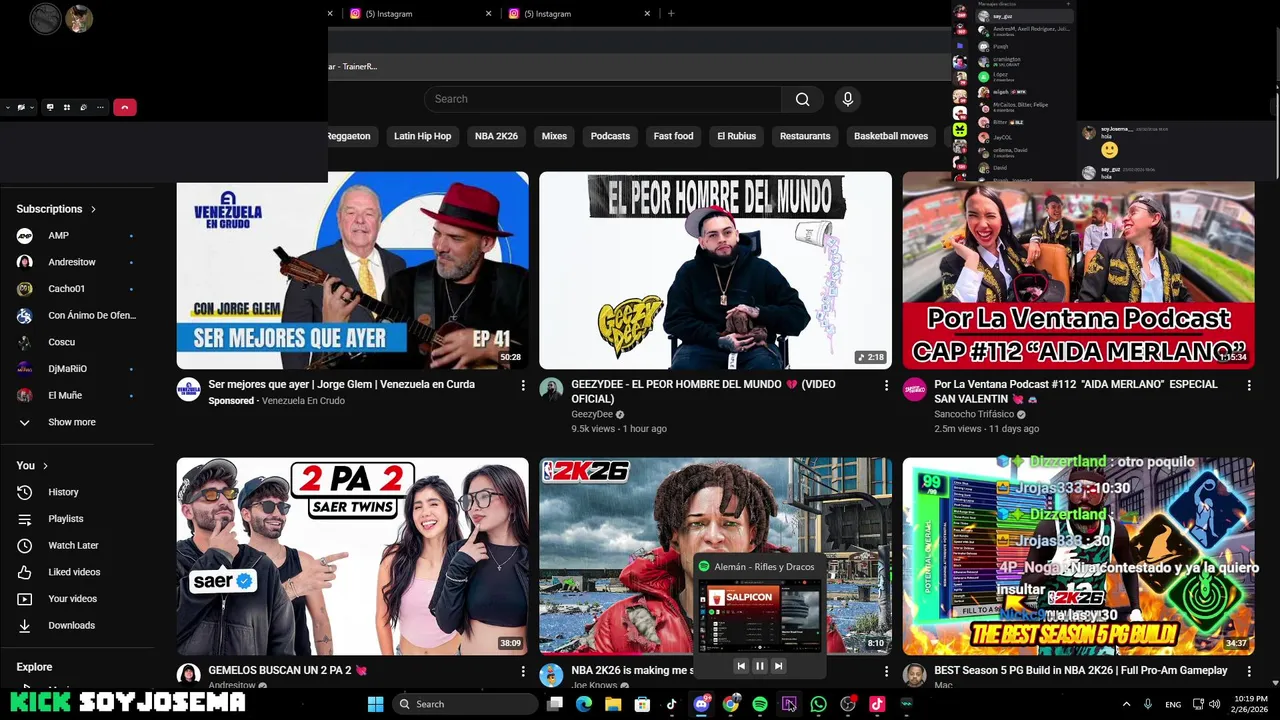Screen dimensions: 1280x720
Task: Open File Explorer from the taskbar
Action: tap(613, 704)
